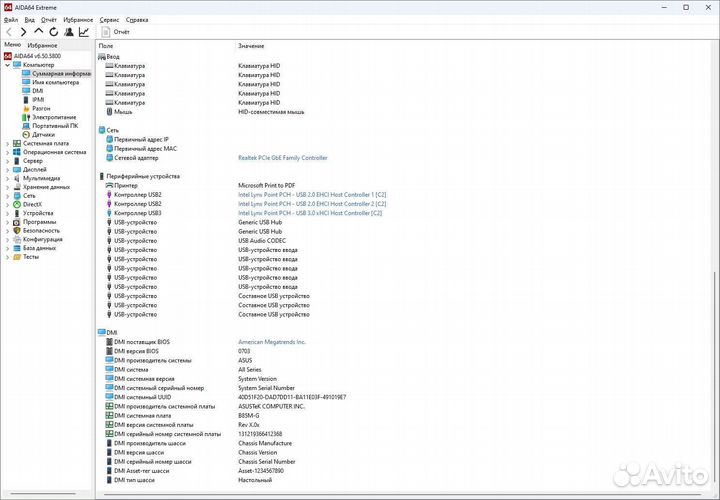Viewport: 720px width, 500px height.
Task: Switch to the Меню sidebar tab
Action: [x=12, y=45]
